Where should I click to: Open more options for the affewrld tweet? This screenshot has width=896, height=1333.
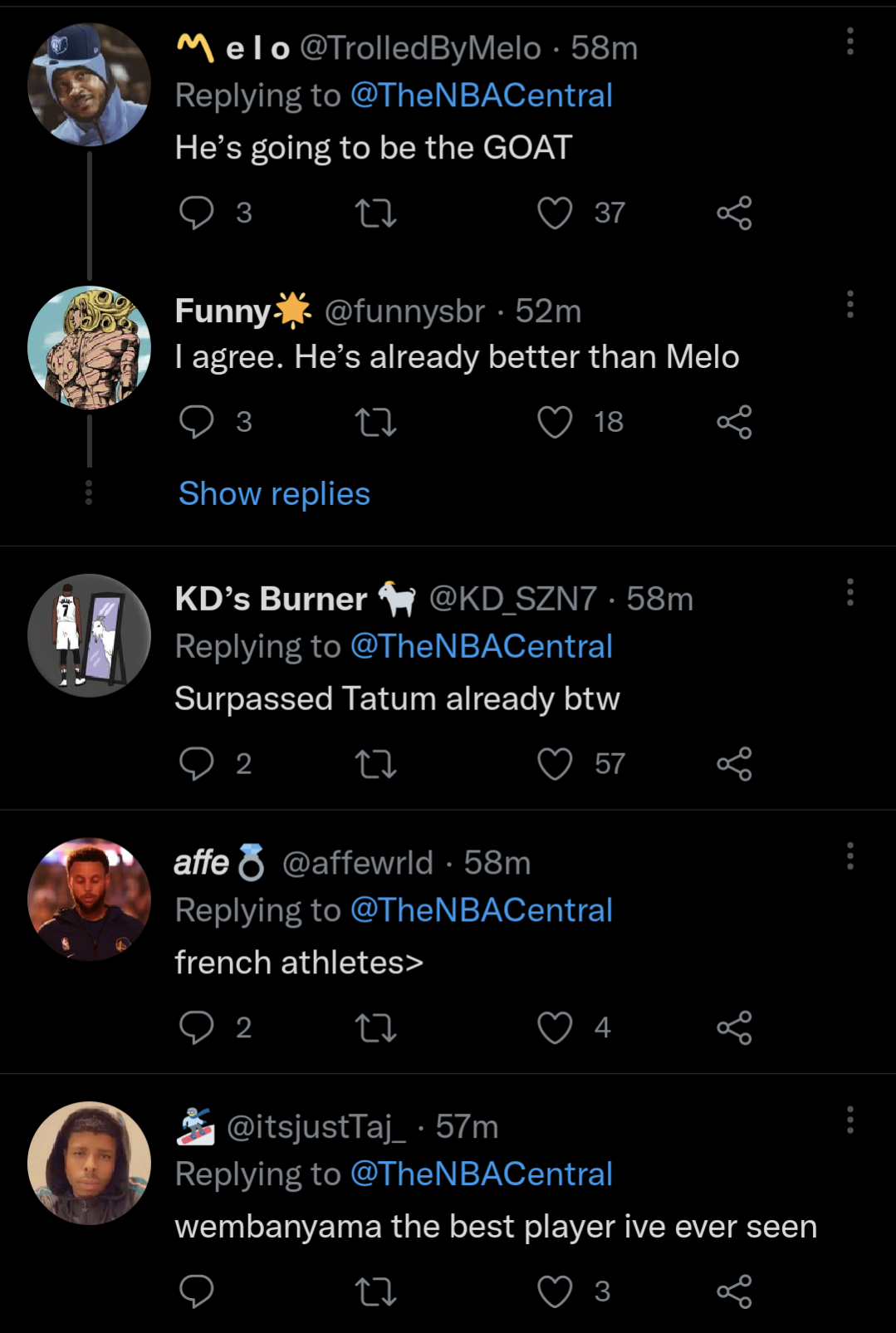849,855
